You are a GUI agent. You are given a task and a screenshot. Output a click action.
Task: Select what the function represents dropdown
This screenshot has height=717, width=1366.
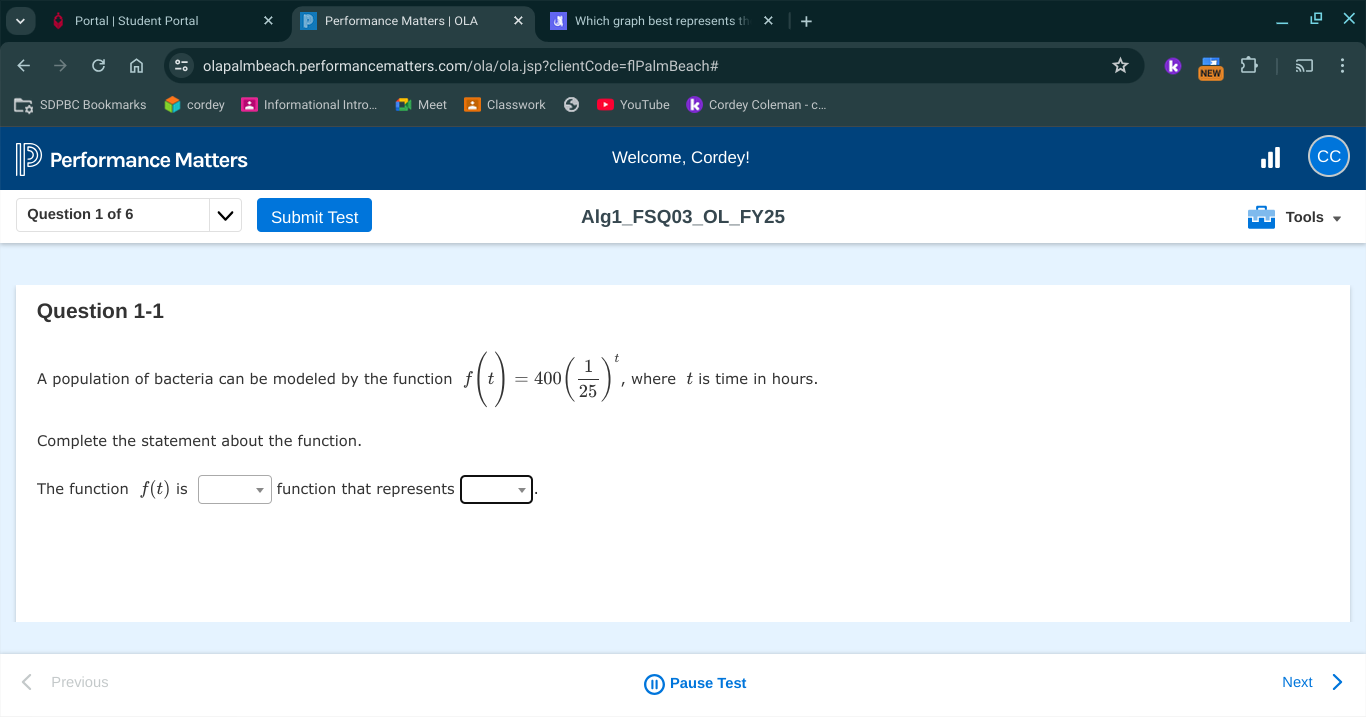point(496,489)
